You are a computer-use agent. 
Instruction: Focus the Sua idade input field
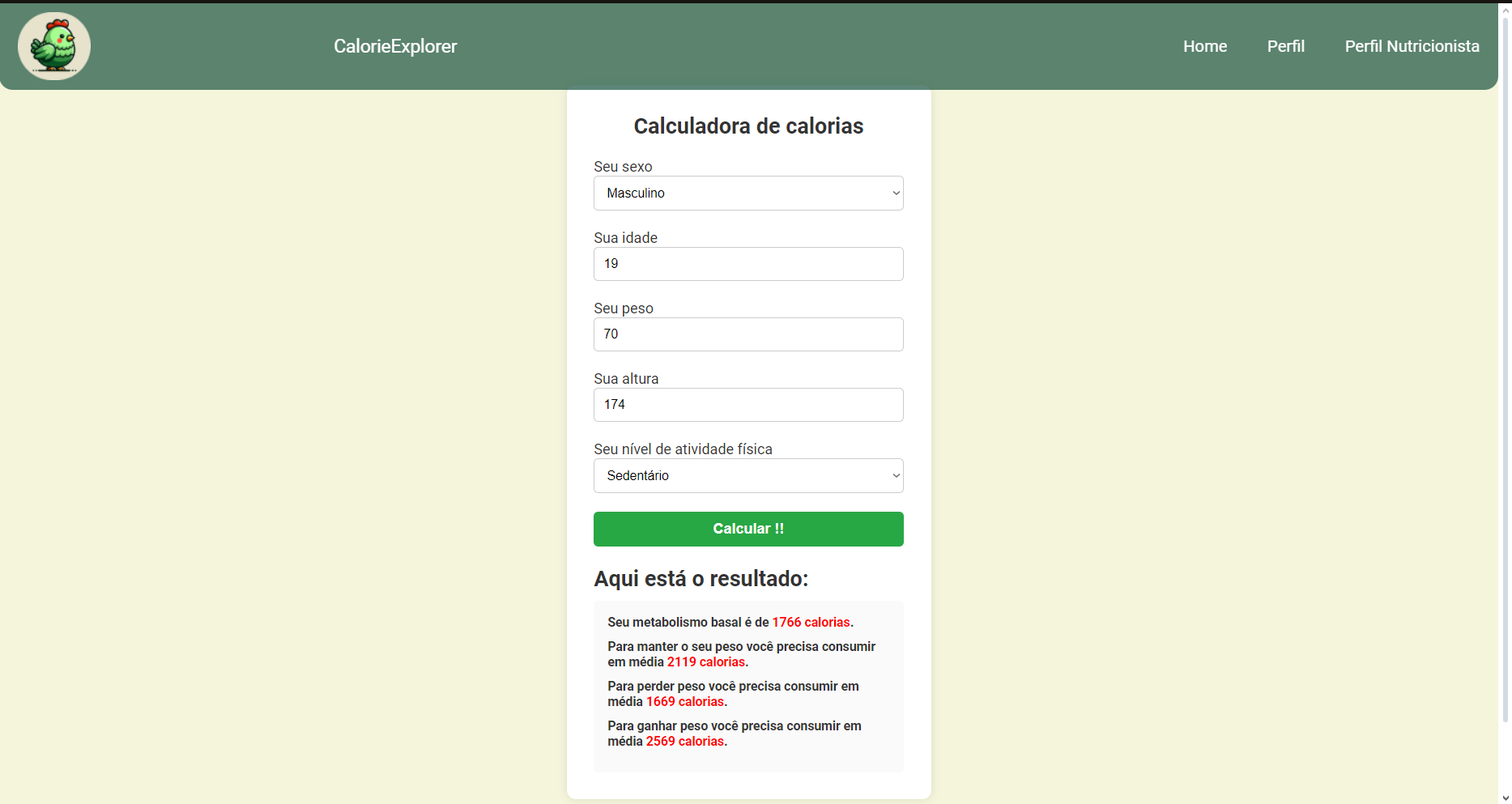coord(748,264)
